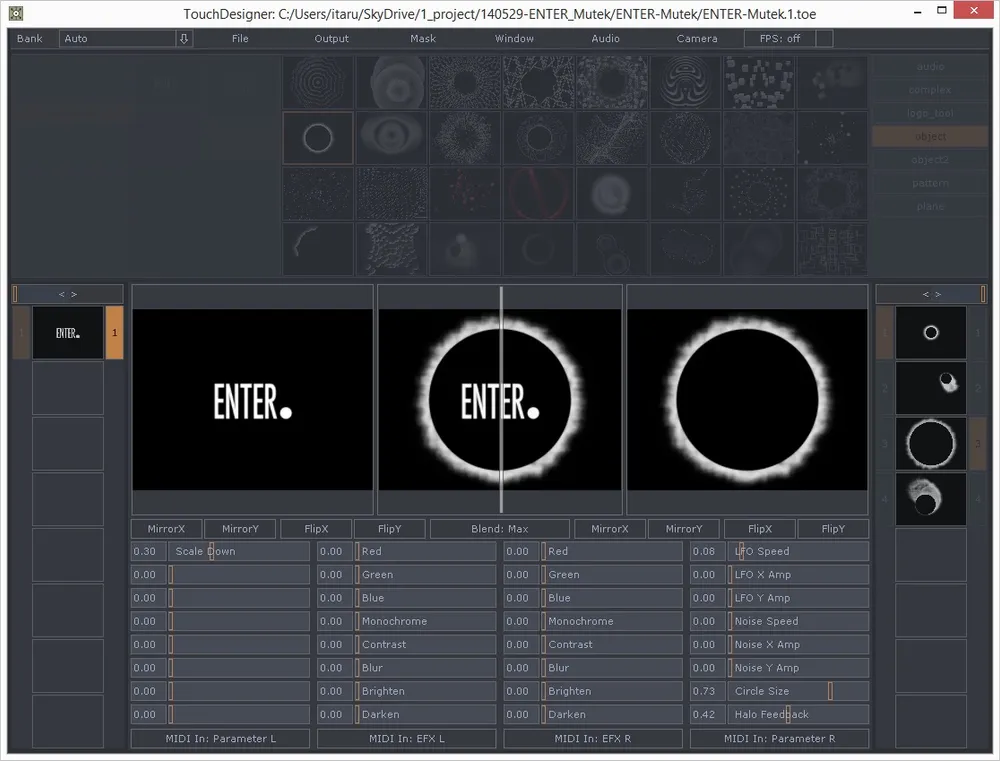Adjust the Halo Feedback slider
The image size is (1000, 761).
(798, 714)
